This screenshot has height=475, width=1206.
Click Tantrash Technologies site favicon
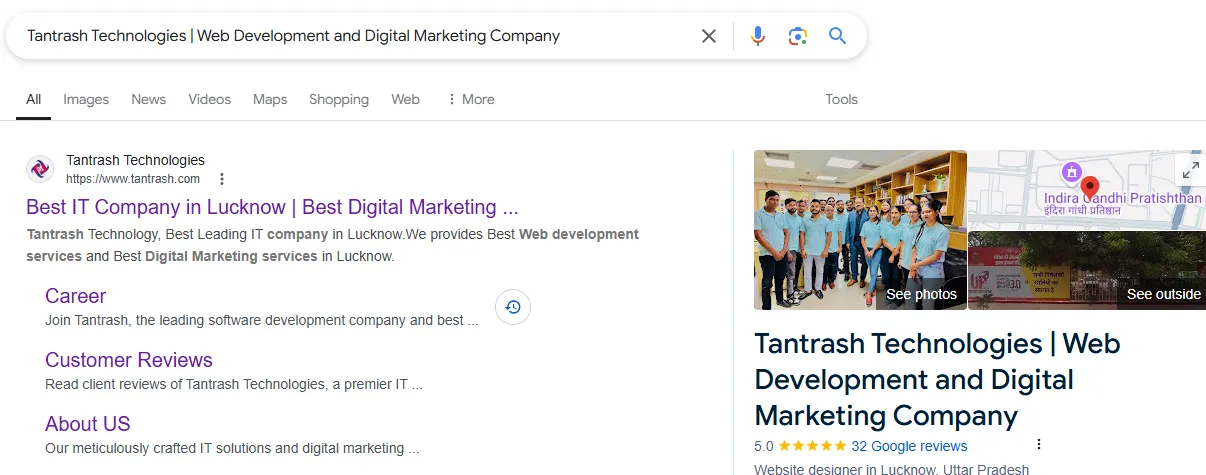coord(40,169)
